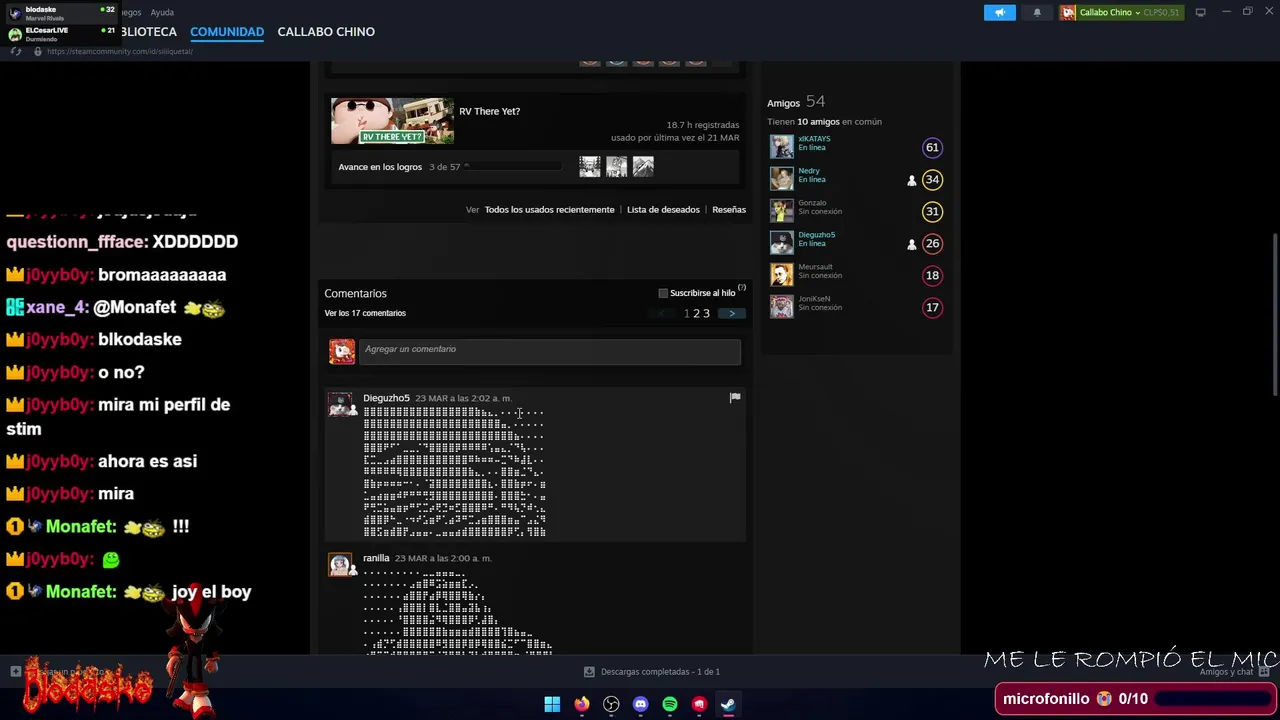Reload the page with refresh icon
Viewport: 1280px width, 720px height.
(16, 51)
